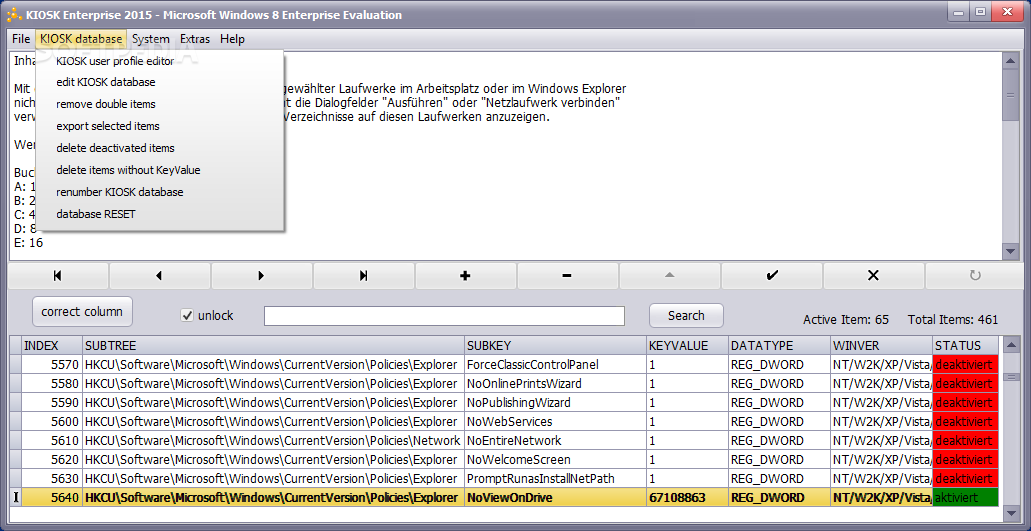Click the WINVER column header
The height and width of the screenshot is (531, 1031).
881,346
